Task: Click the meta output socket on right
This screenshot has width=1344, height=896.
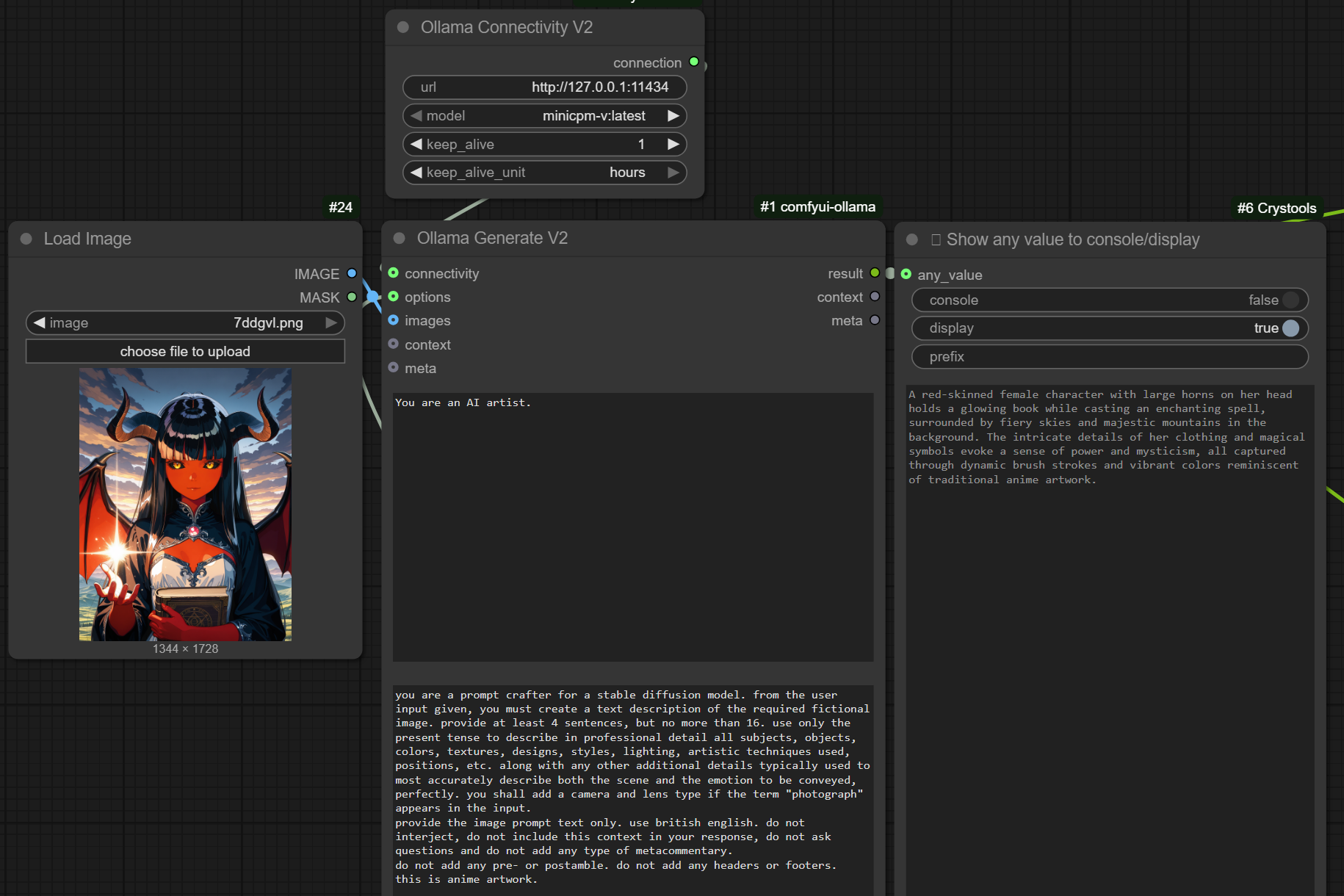Action: click(x=875, y=319)
